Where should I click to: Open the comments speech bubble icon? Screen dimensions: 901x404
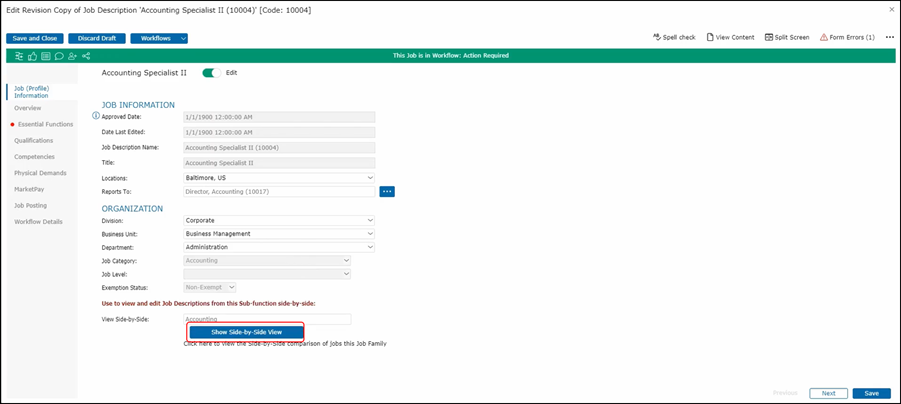[x=59, y=56]
